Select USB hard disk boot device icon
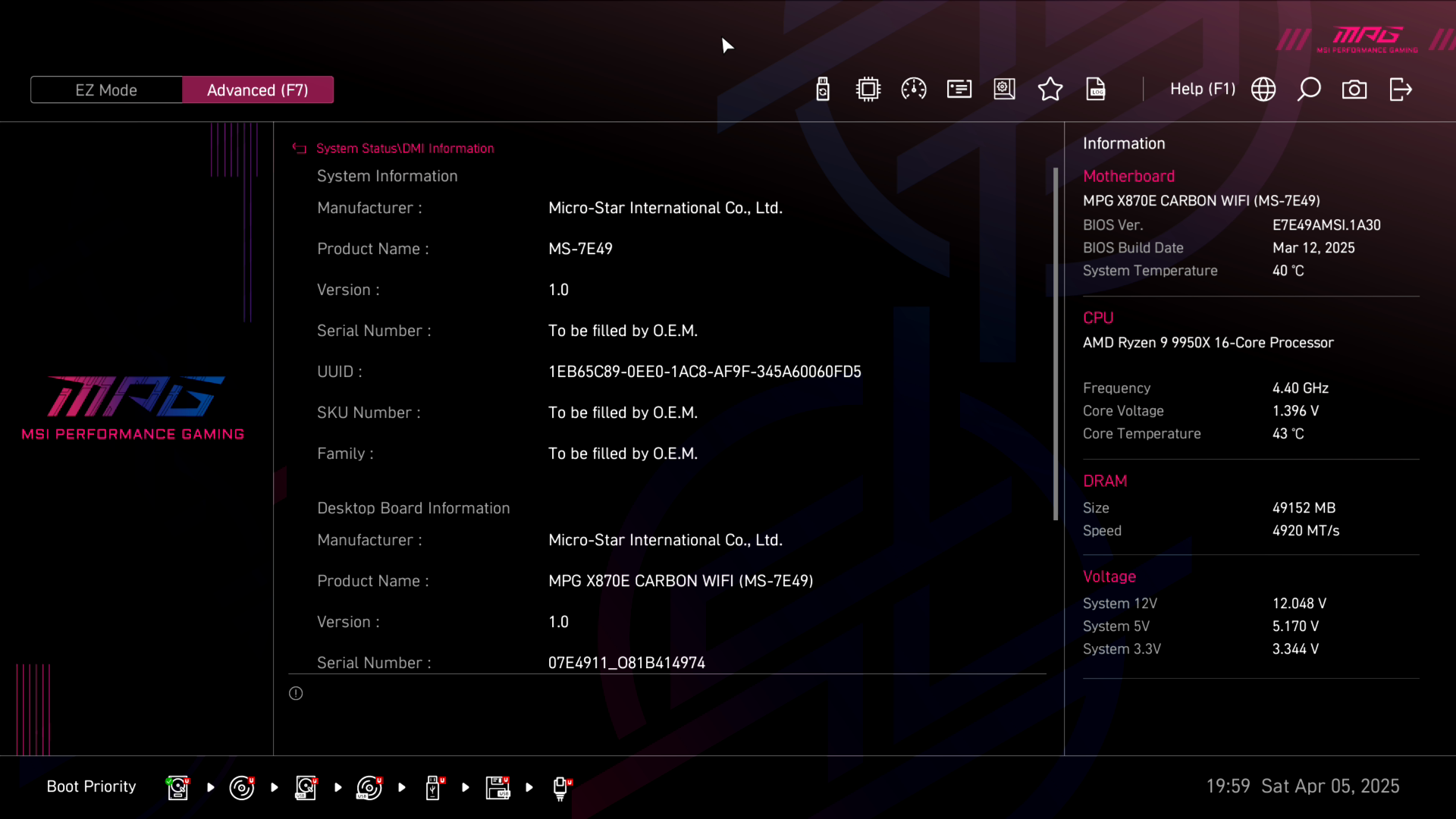This screenshot has height=819, width=1456. (x=306, y=787)
